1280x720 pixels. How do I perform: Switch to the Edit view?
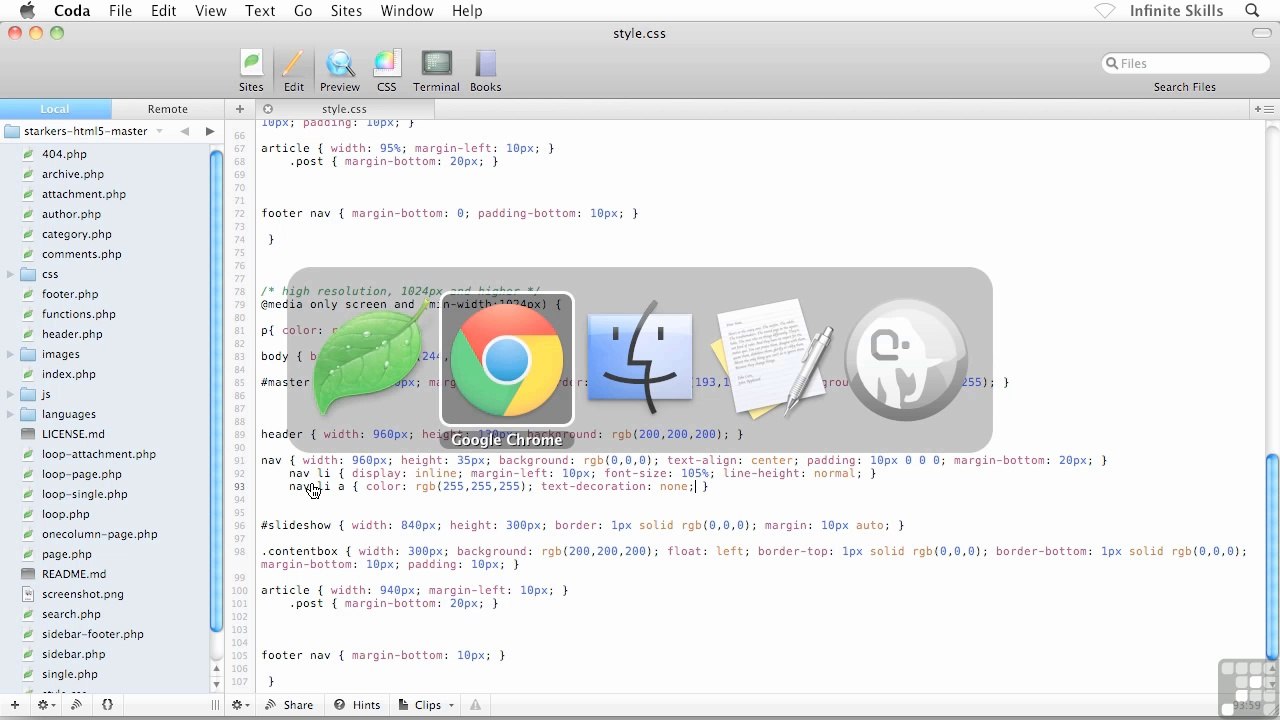tap(293, 71)
